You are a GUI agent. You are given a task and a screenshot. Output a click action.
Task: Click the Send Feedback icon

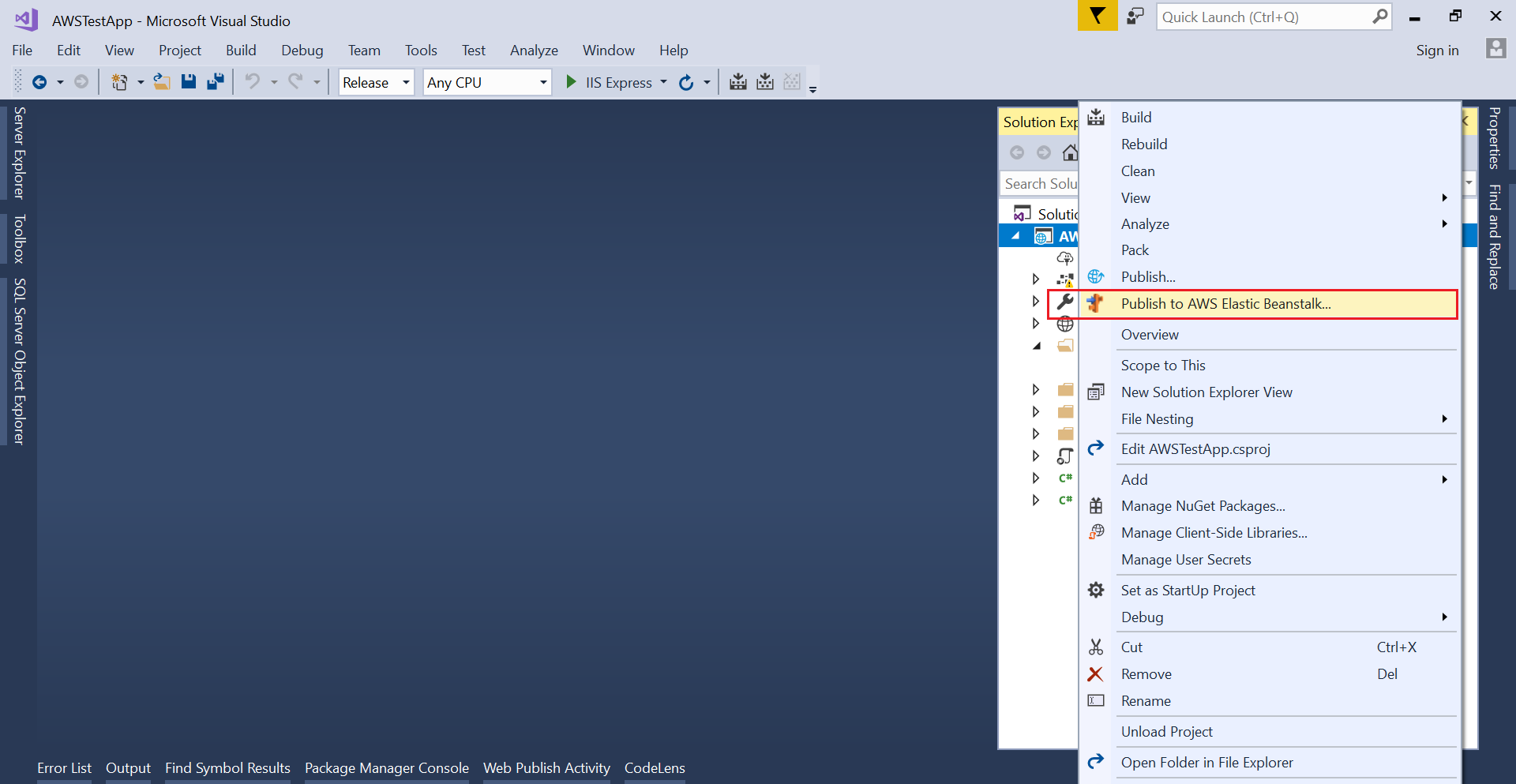(x=1135, y=17)
